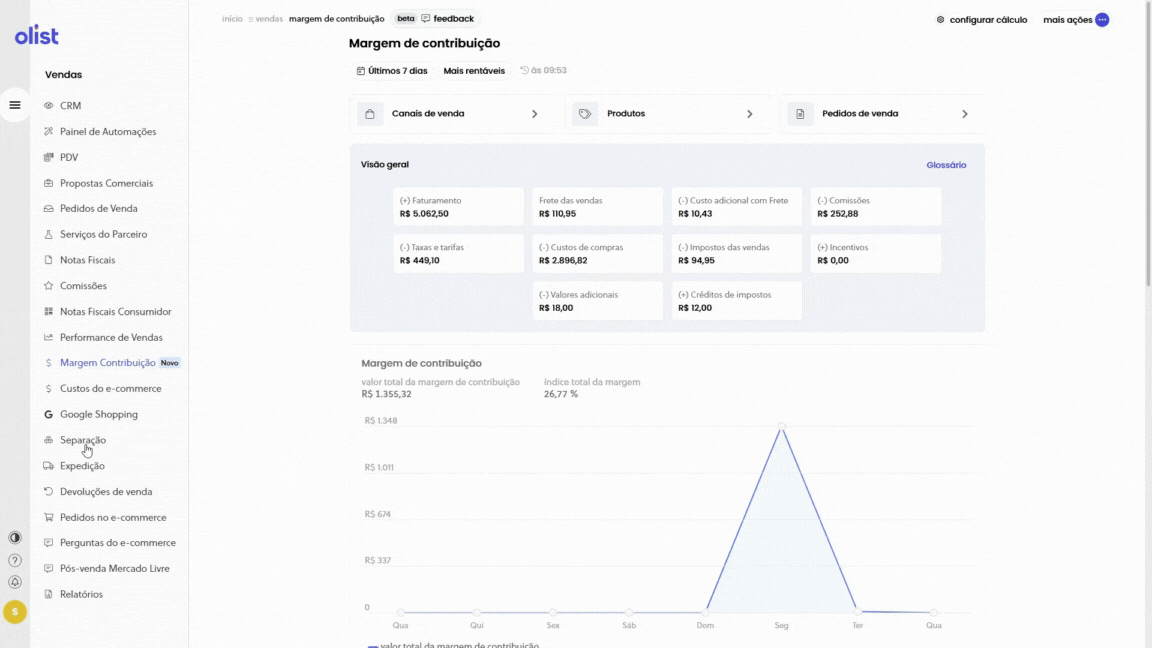This screenshot has height=648, width=1152.
Task: Click the início breadcrumb
Action: [232, 19]
